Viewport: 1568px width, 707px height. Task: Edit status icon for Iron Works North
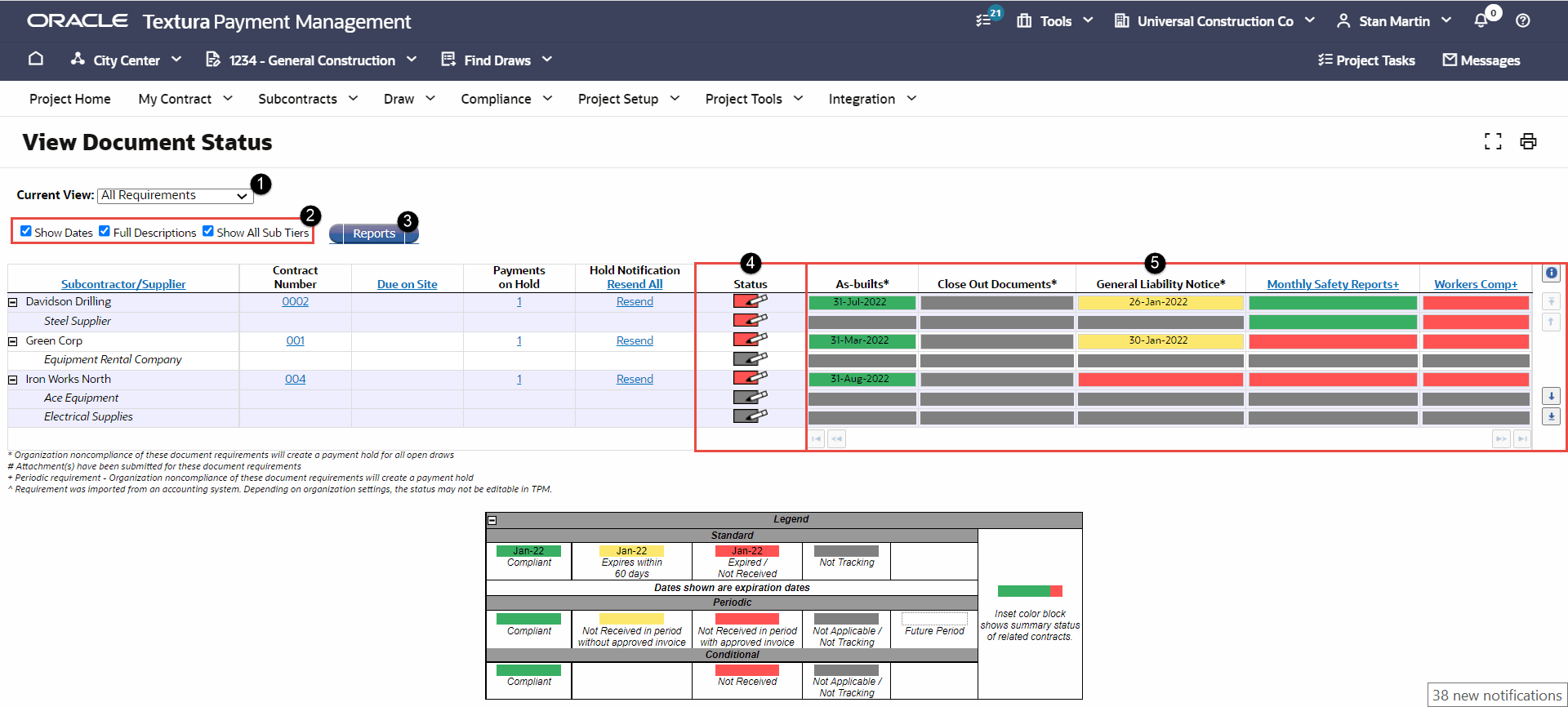coord(750,378)
